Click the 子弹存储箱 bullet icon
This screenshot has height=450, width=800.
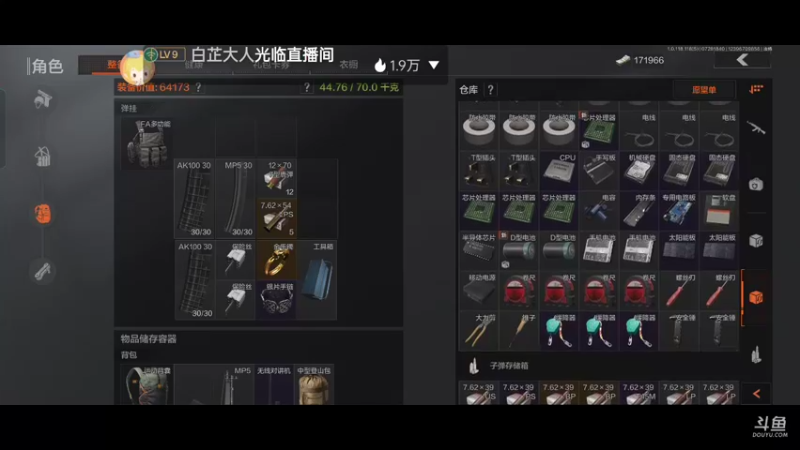click(474, 366)
